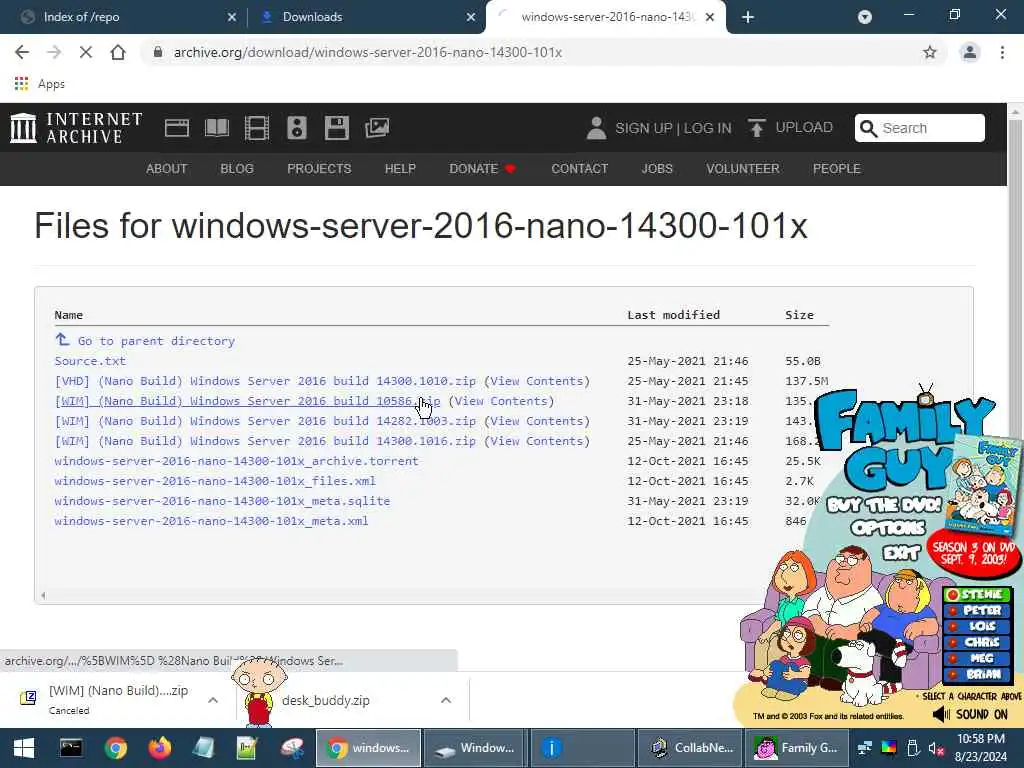
Task: Open Windows Start menu
Action: click(24, 748)
